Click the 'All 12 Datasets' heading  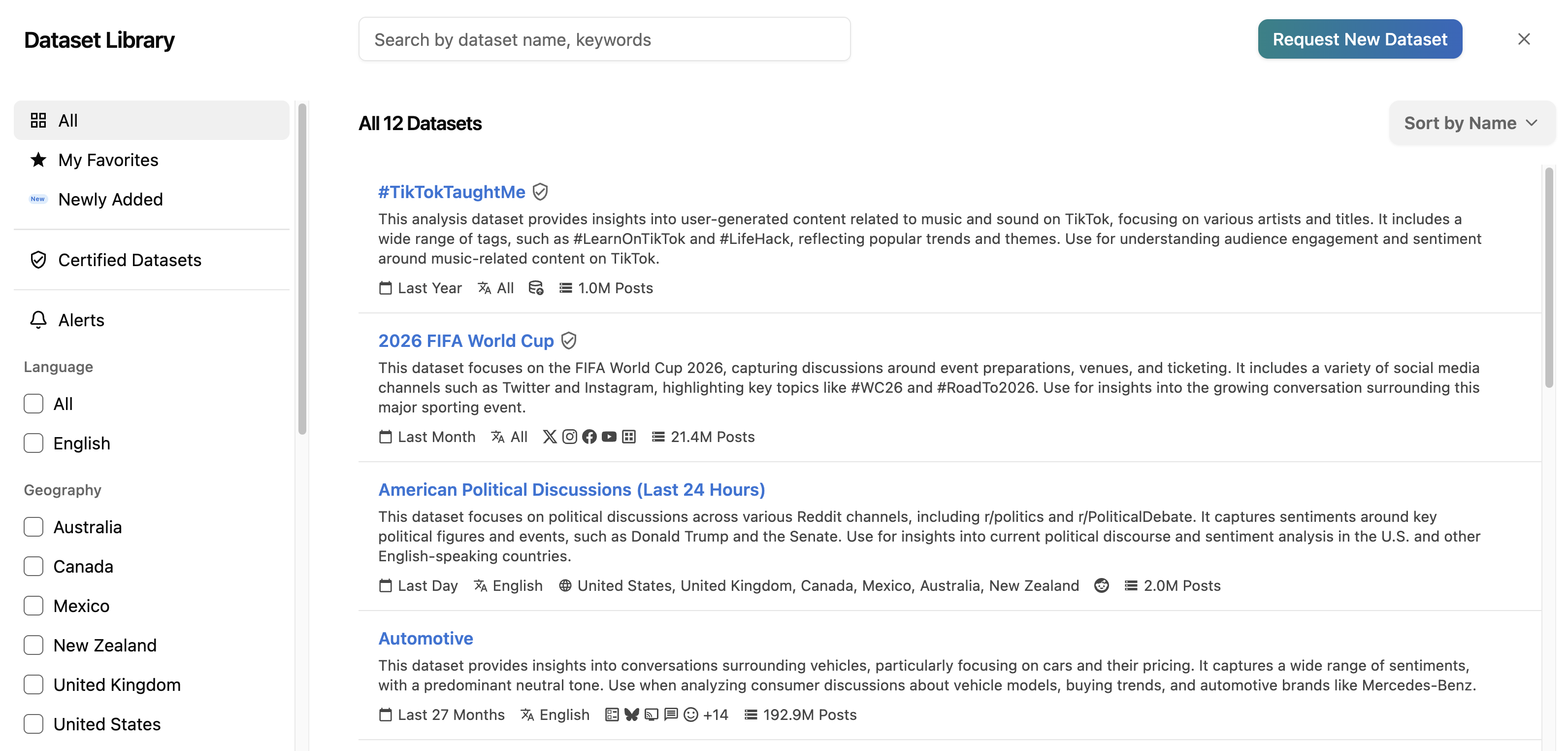click(x=420, y=123)
